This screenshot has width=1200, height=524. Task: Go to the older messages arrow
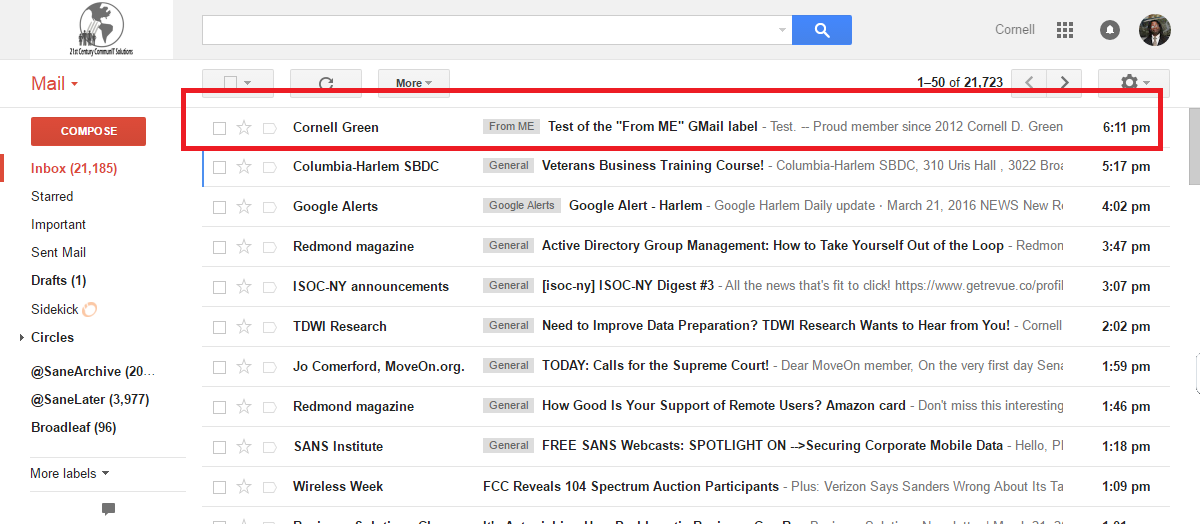point(1064,83)
